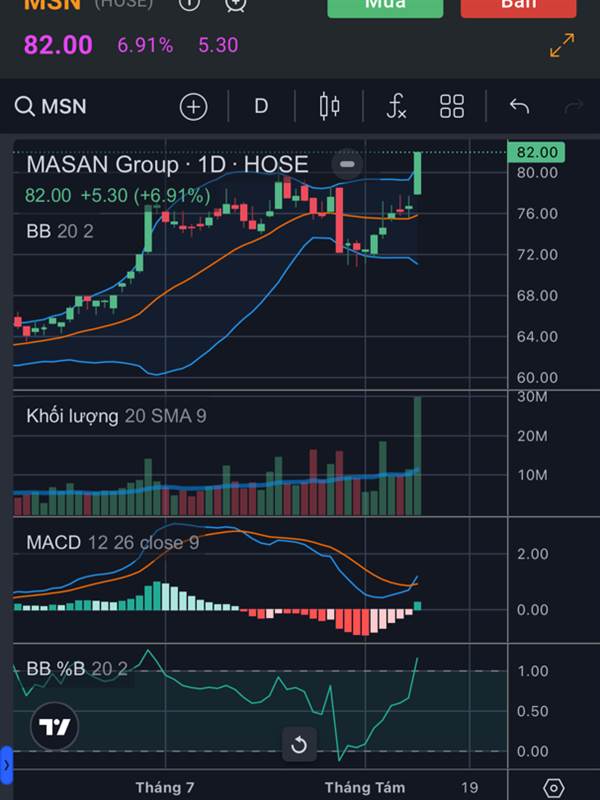The image size is (600, 800).
Task: Open candlestick chart type menu
Action: coord(330,107)
